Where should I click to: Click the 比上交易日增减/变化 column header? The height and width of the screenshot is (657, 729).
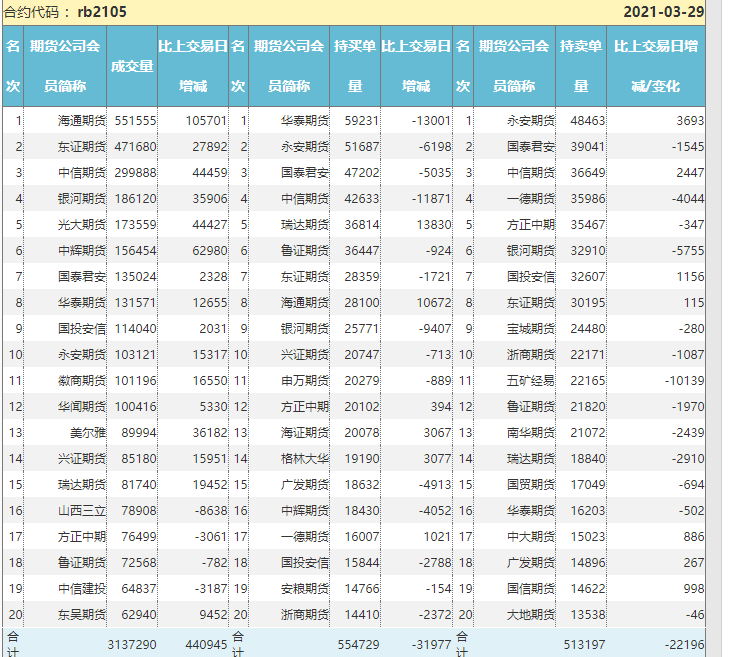coord(655,66)
